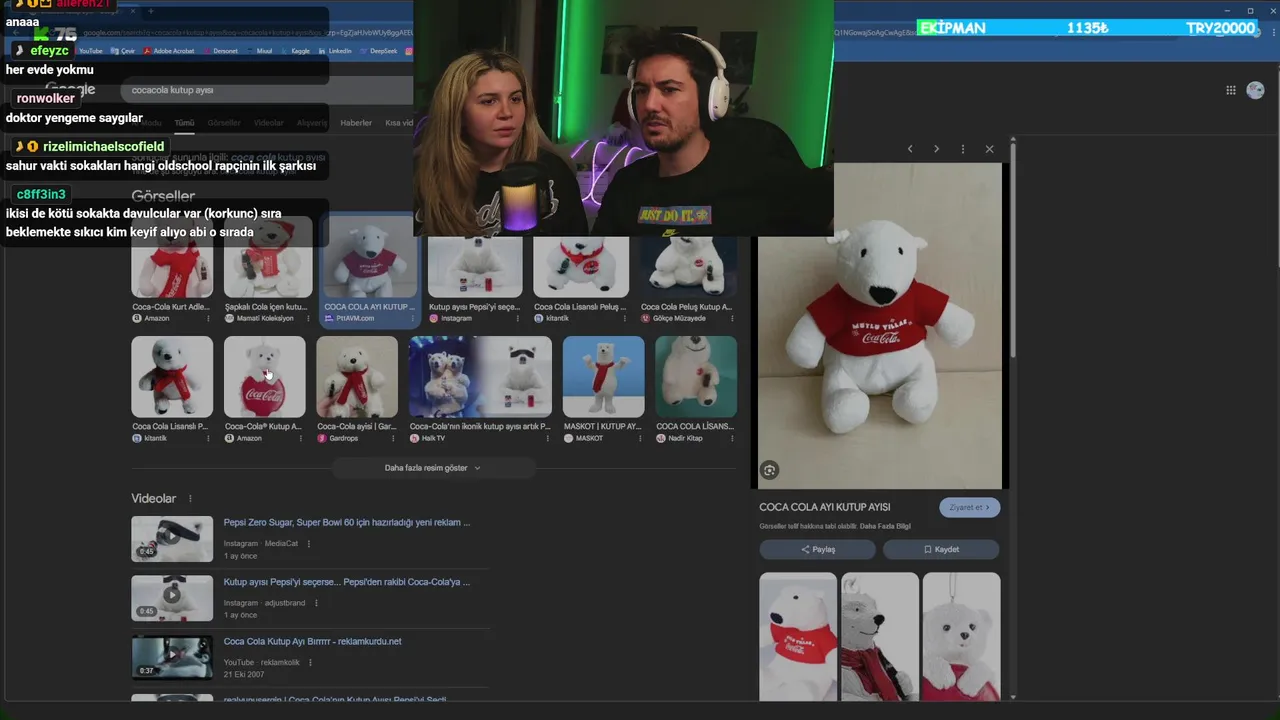Open the Dersonet bookmark
Screen dimensions: 1280x720
click(221, 50)
